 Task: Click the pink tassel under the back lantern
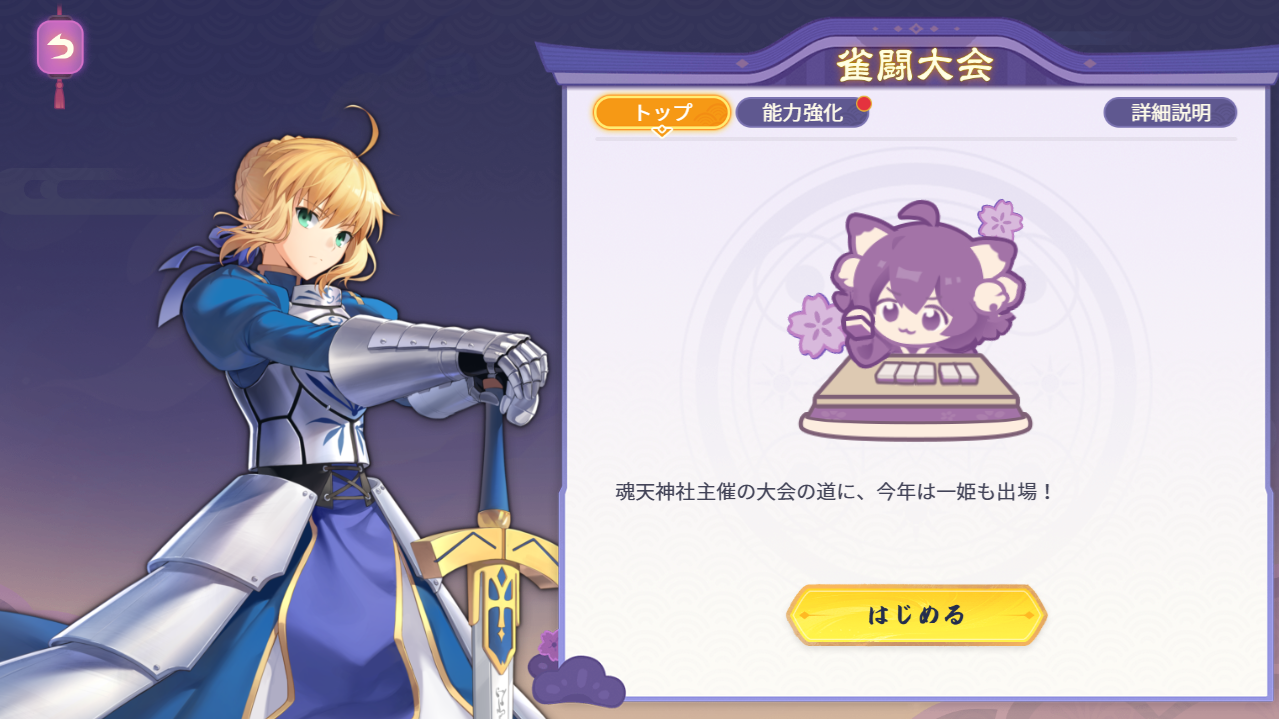tap(60, 92)
